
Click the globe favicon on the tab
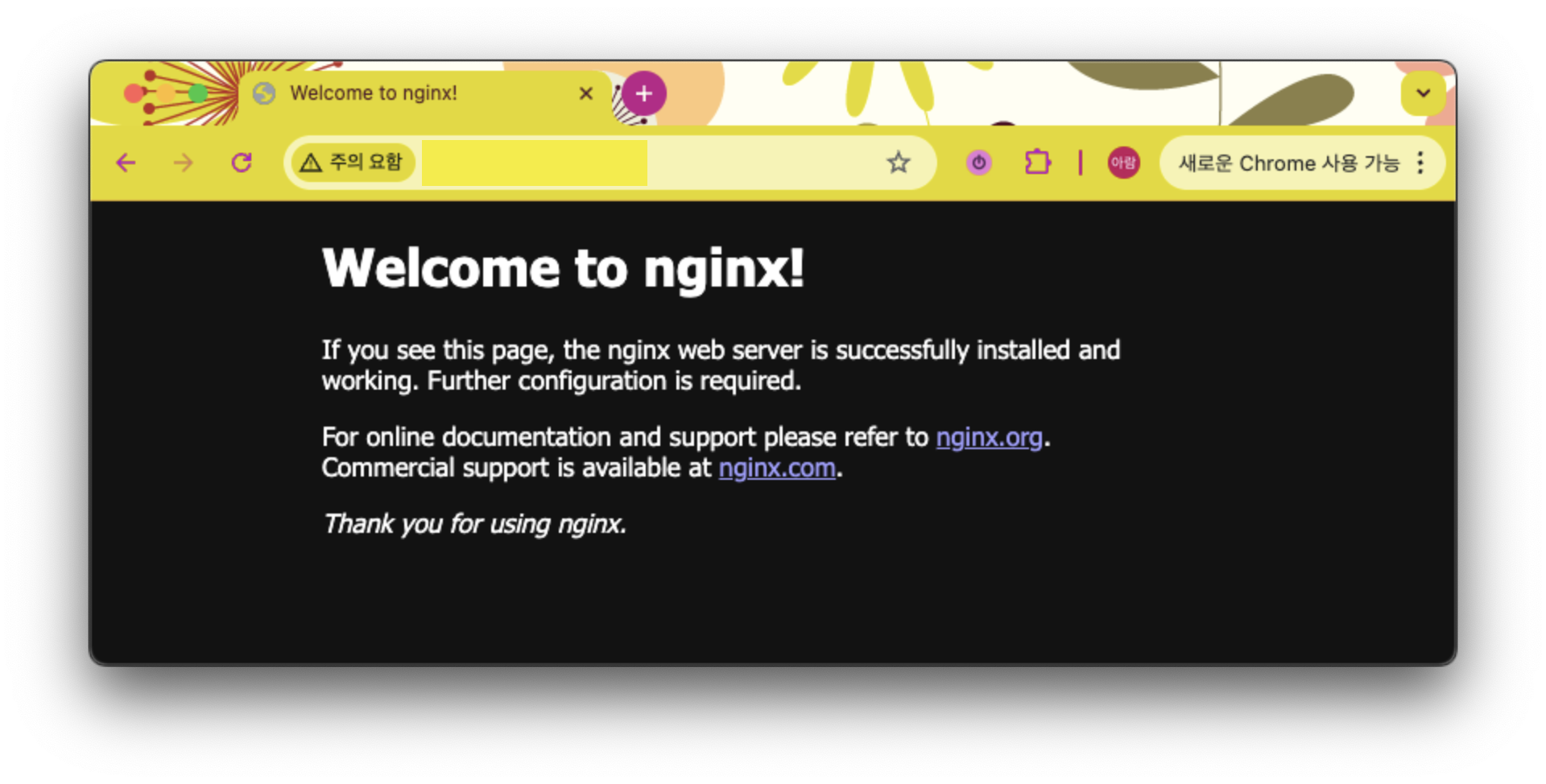click(264, 93)
